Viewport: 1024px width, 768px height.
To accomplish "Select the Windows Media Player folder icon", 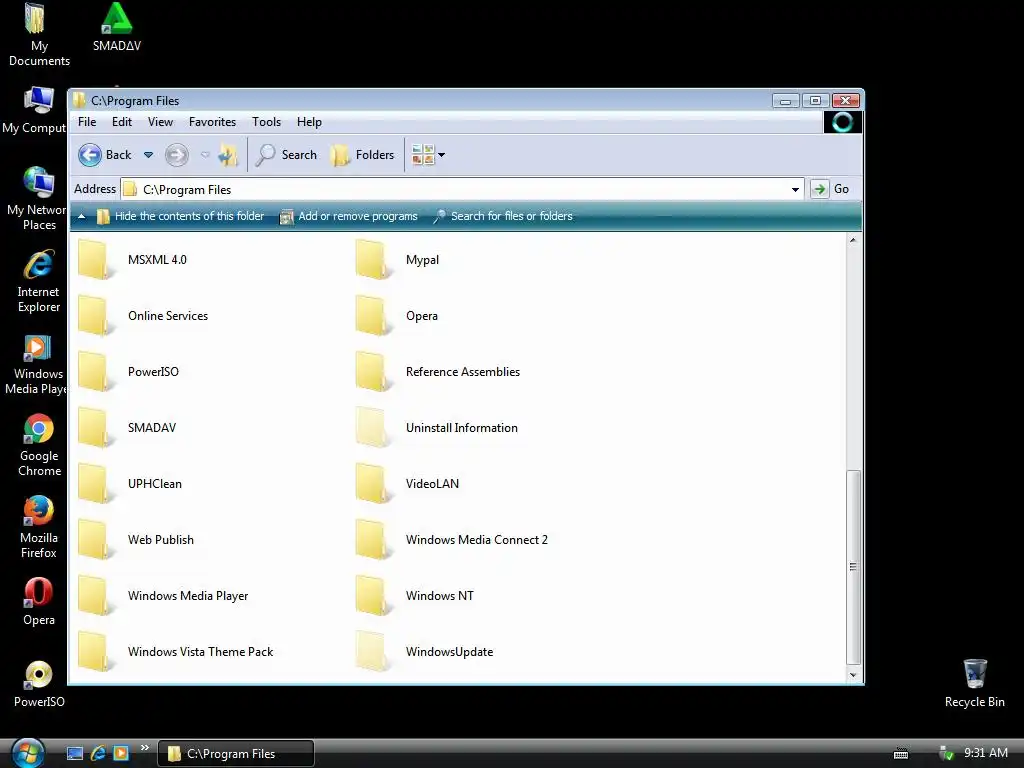I will point(94,596).
